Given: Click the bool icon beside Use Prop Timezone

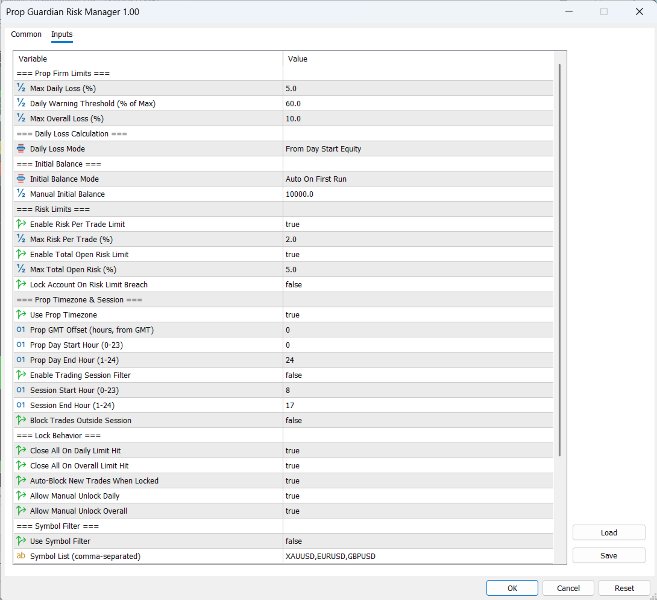Looking at the screenshot, I should pos(21,314).
